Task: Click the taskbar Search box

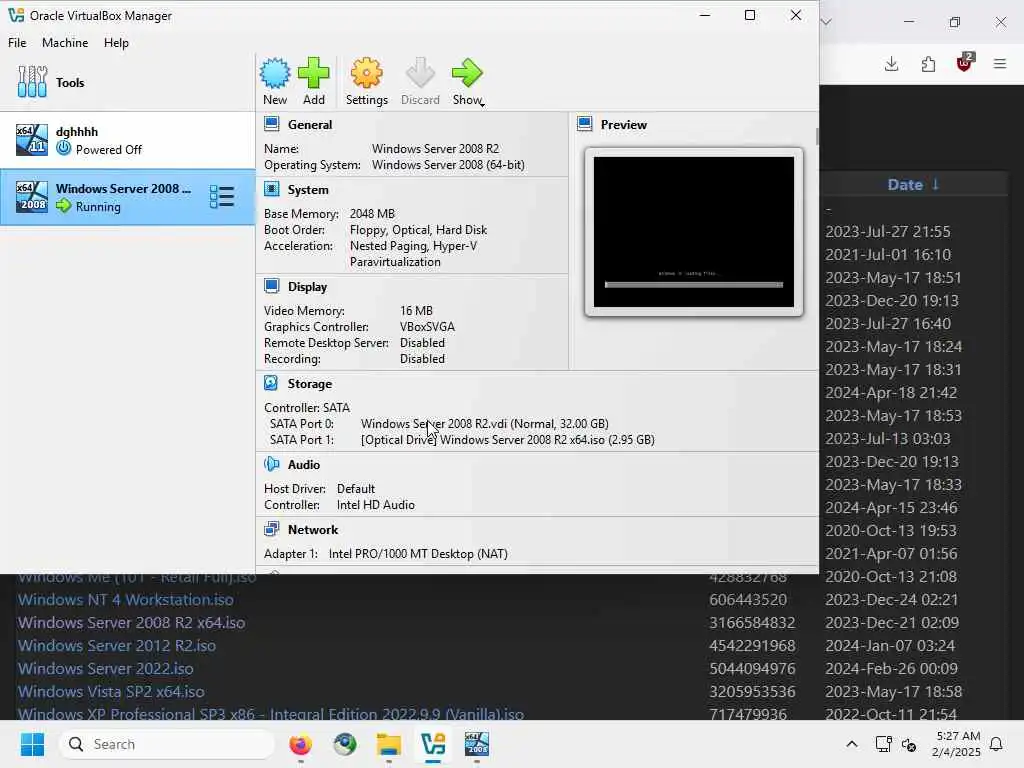Action: coord(167,744)
